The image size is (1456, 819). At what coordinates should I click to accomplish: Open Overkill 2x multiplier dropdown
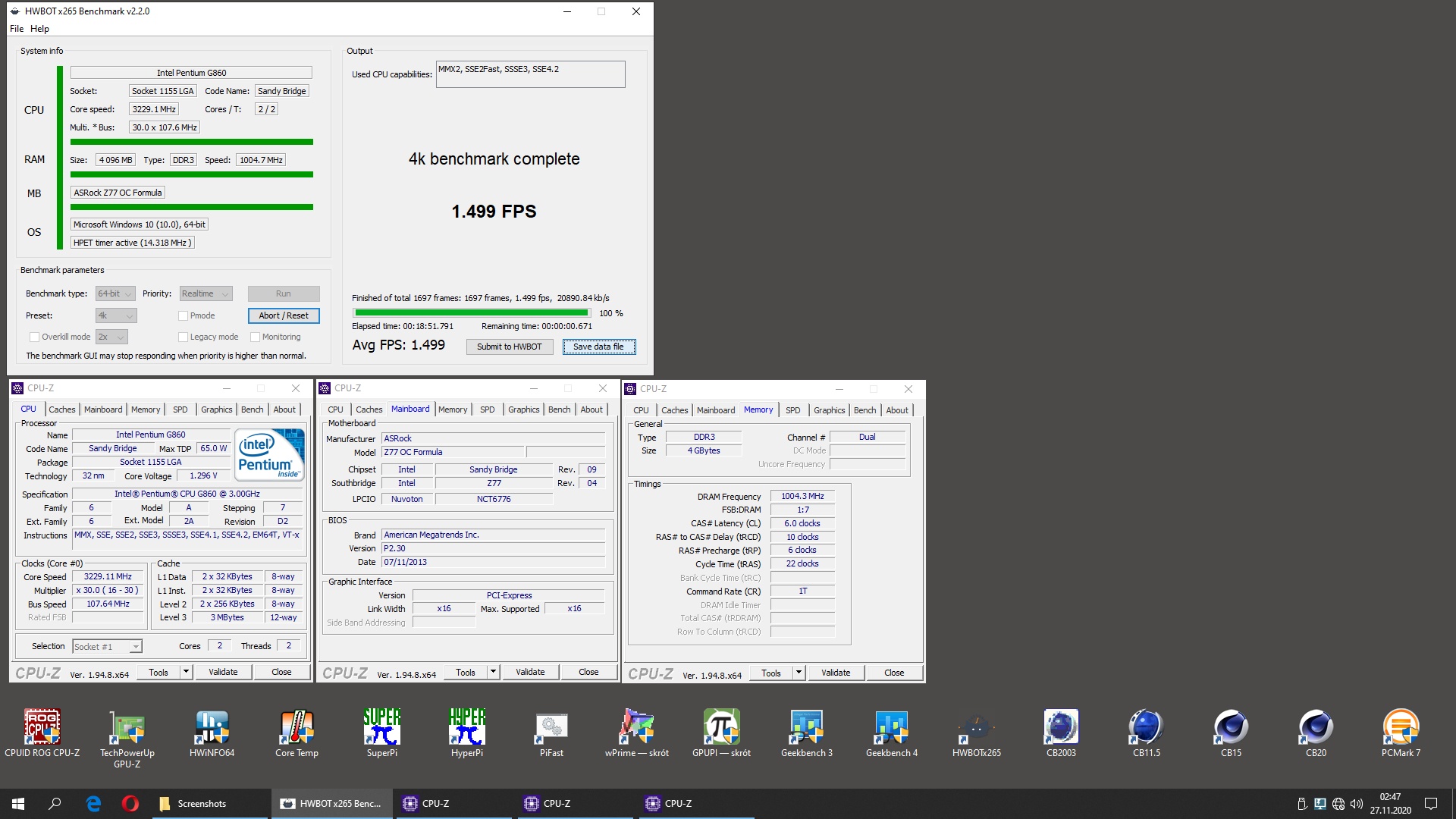pos(111,337)
